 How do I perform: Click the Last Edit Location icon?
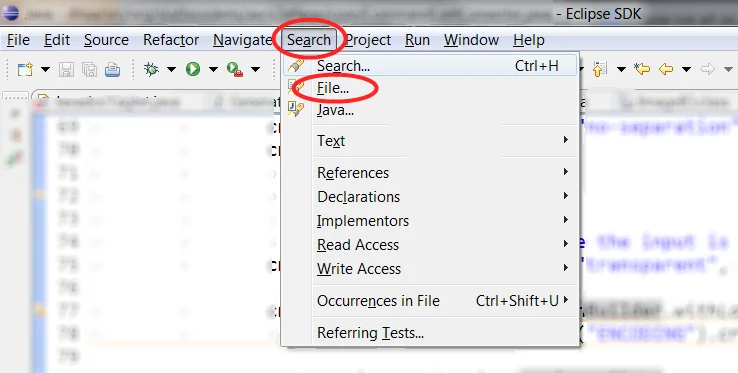coord(642,69)
